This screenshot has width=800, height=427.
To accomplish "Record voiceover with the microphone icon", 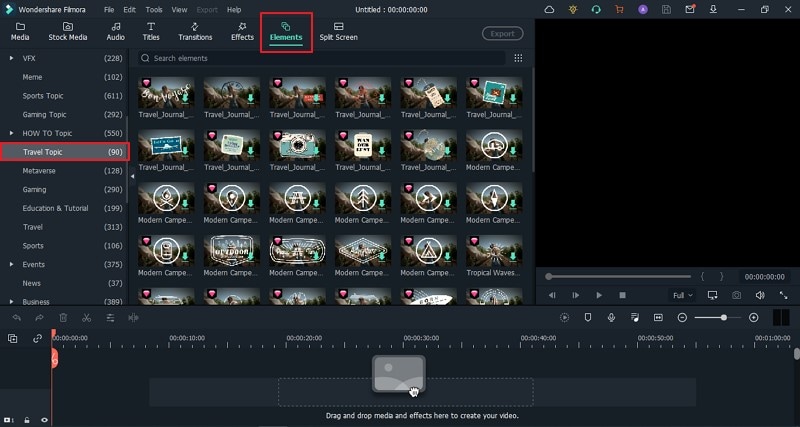I will click(x=611, y=317).
